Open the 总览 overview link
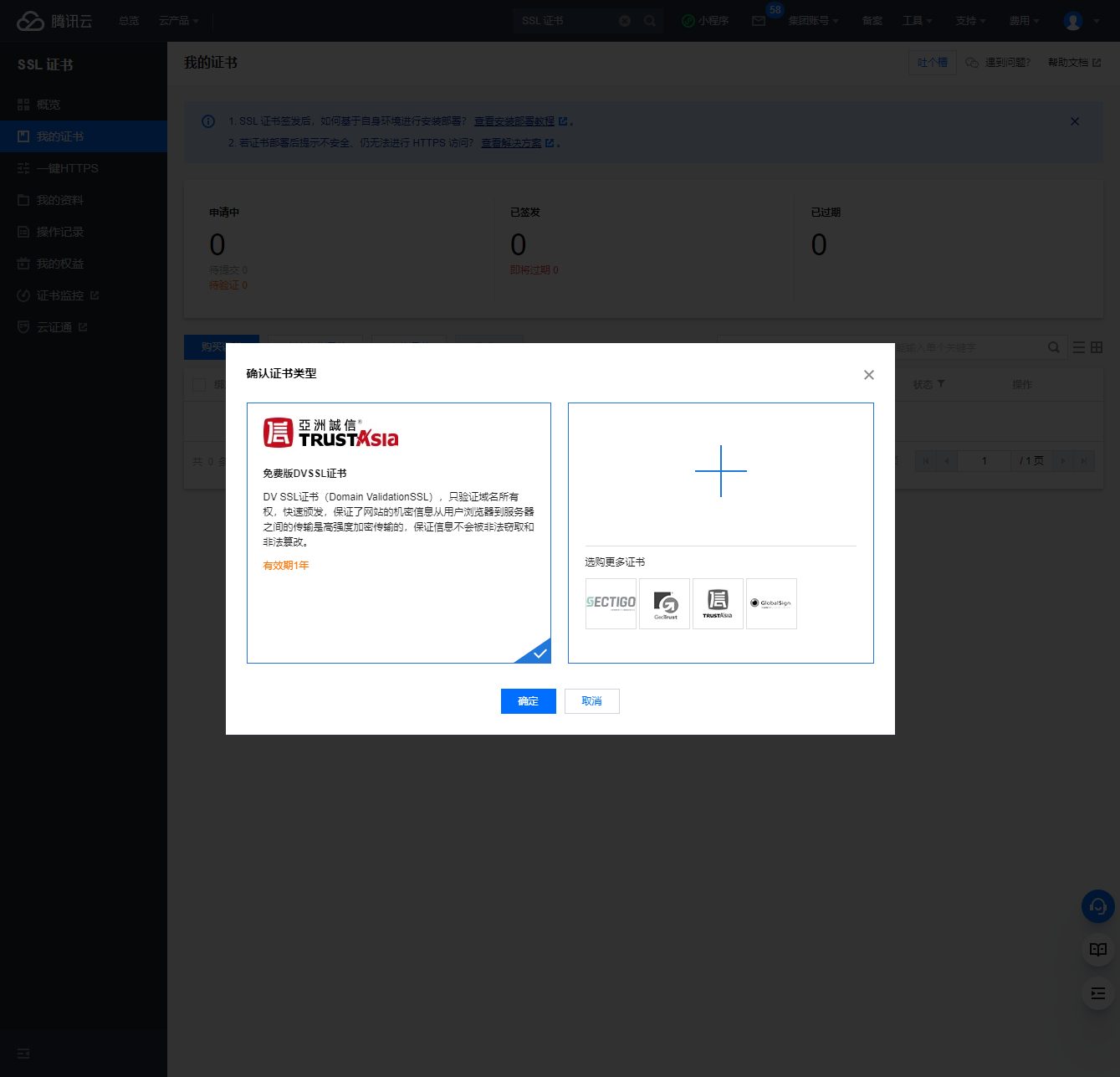This screenshot has height=1077, width=1120. point(129,21)
